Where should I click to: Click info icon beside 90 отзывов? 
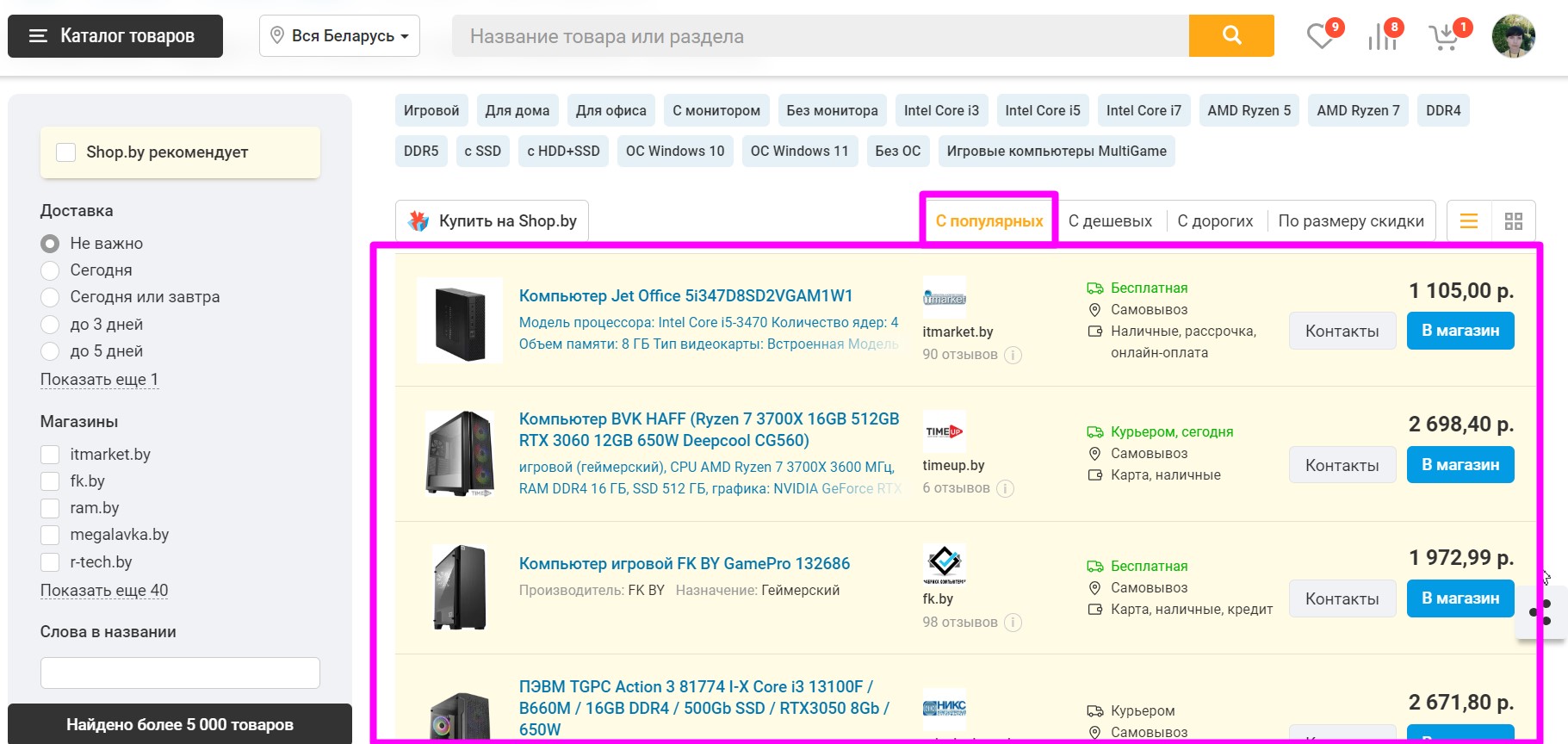click(1013, 355)
